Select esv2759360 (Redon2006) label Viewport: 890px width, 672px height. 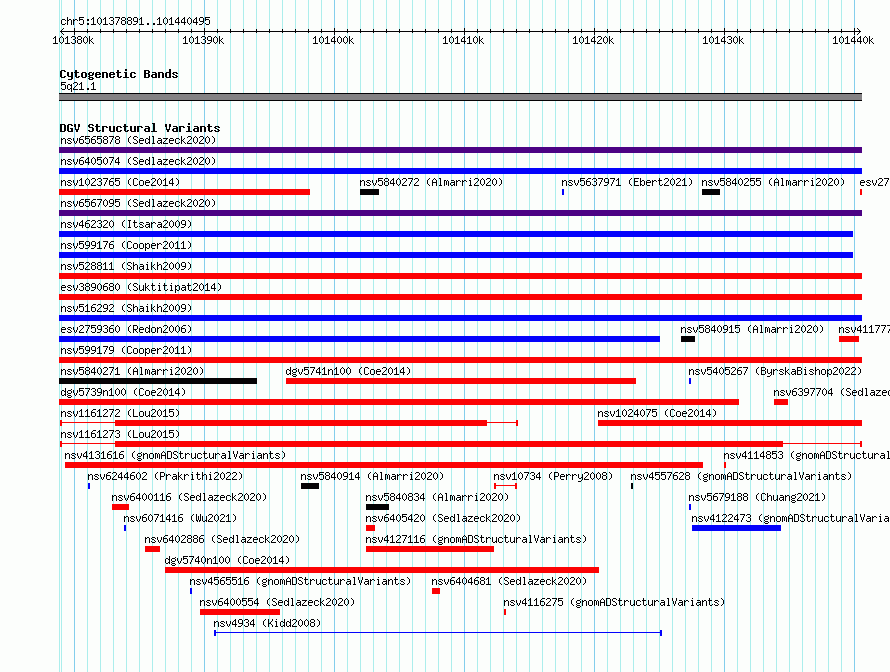pos(126,329)
